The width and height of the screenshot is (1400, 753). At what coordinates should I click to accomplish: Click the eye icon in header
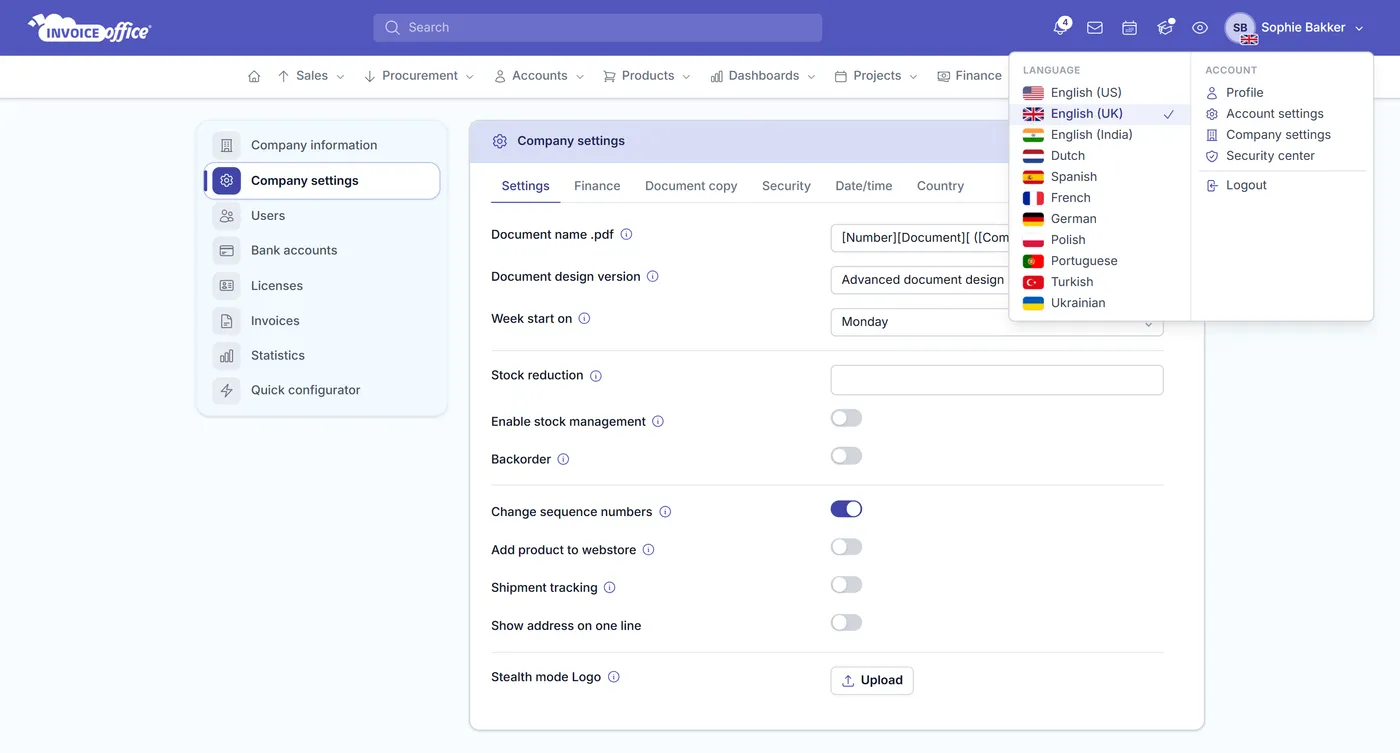[x=1200, y=28]
